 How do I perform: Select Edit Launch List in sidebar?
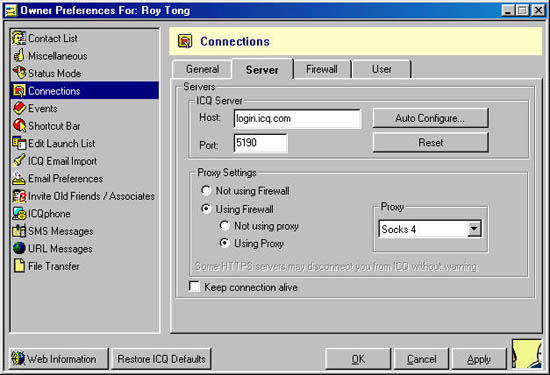tap(62, 143)
